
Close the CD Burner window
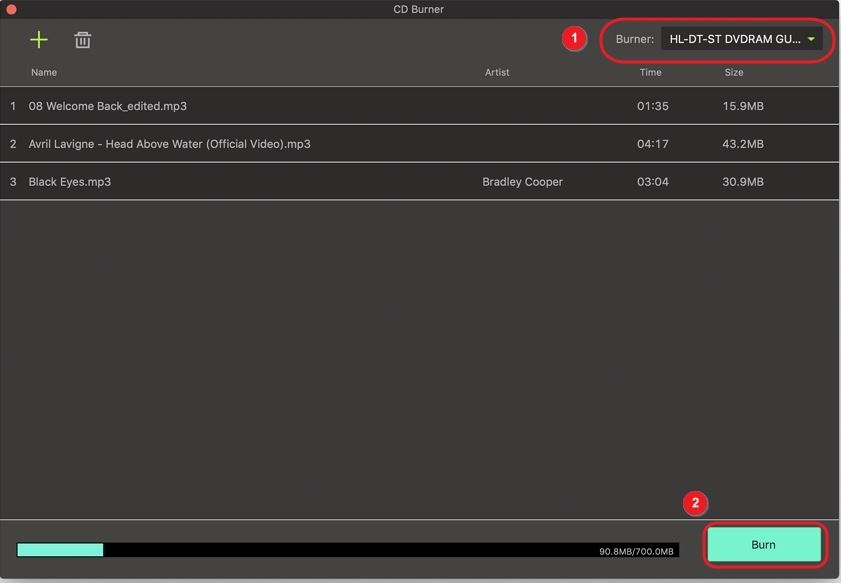[11, 9]
